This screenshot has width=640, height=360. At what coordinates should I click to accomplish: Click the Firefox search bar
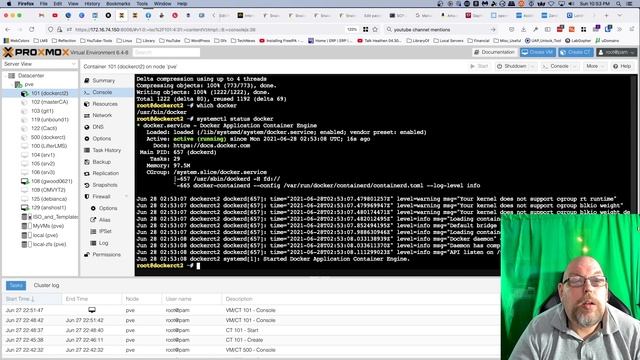click(x=441, y=29)
